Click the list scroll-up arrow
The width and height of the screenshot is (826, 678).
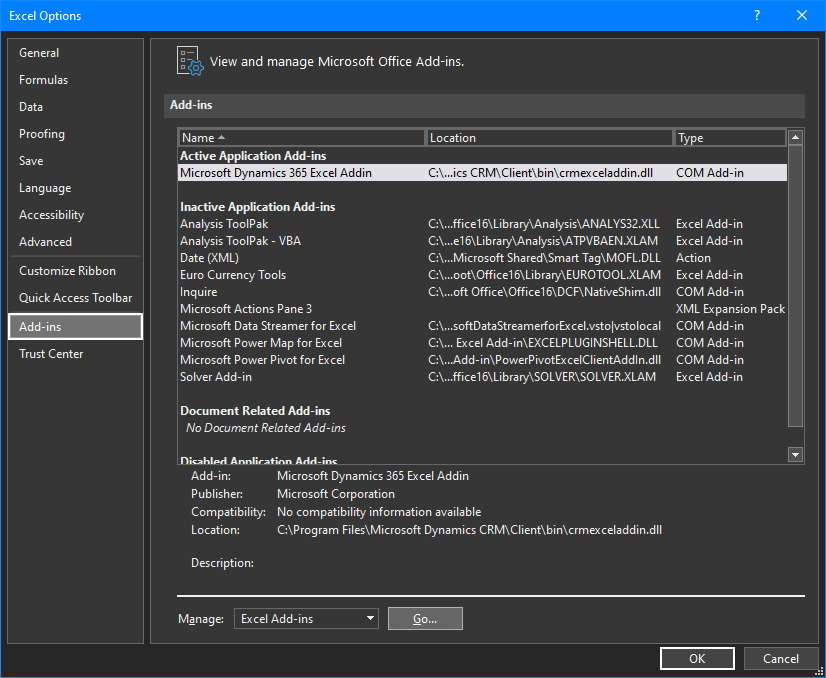click(x=795, y=137)
